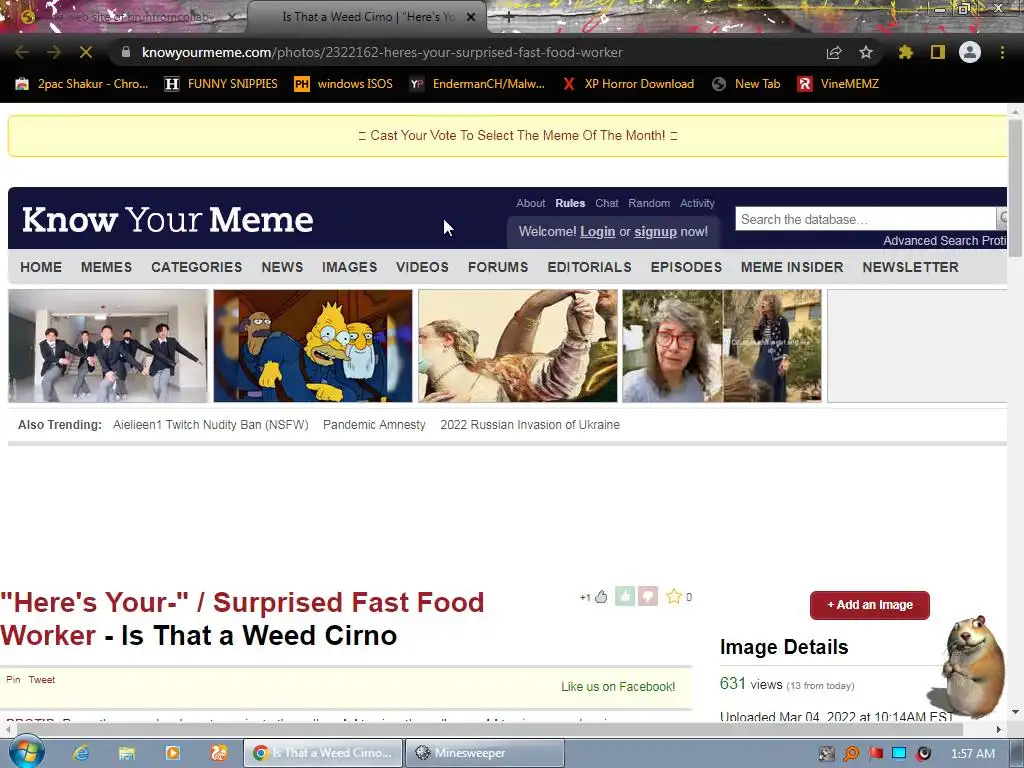Select VIDEOS in the site navigation
This screenshot has width=1024, height=768.
click(422, 267)
